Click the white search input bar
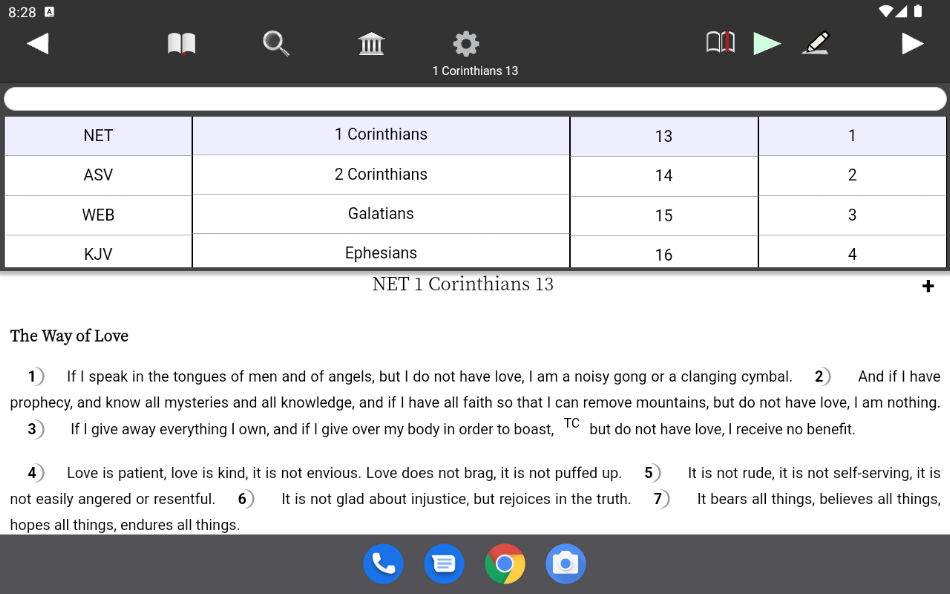950x594 pixels. (x=475, y=98)
